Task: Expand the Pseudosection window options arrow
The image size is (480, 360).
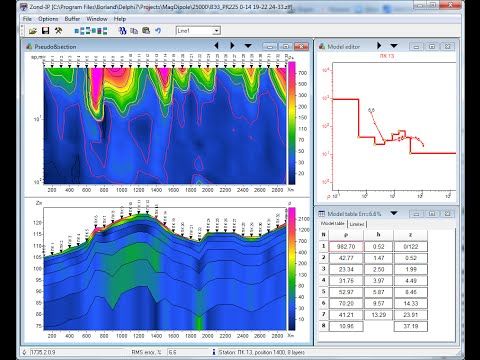Action: click(x=248, y=46)
